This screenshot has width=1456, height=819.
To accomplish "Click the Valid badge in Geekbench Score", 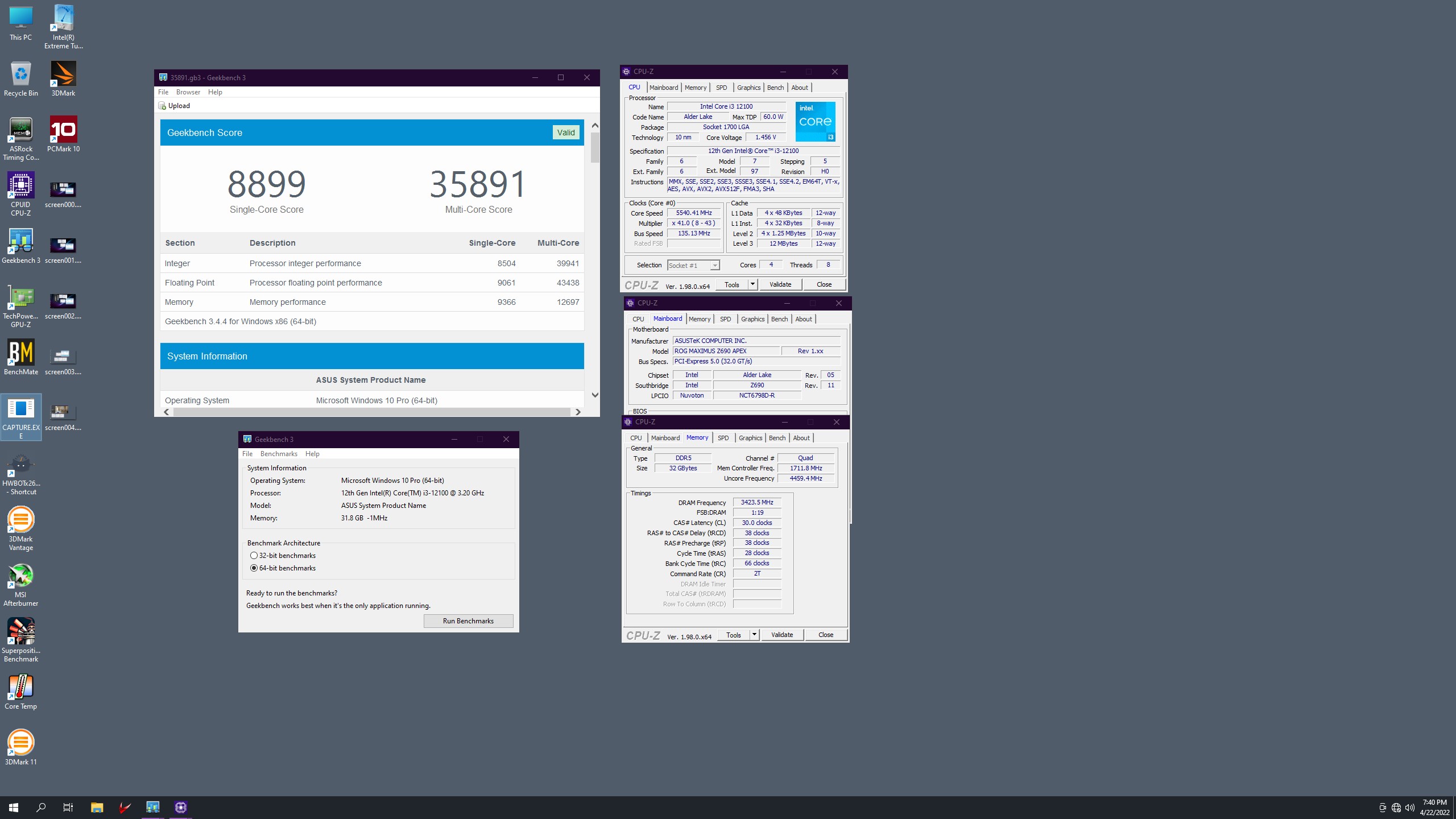I will coord(566,133).
